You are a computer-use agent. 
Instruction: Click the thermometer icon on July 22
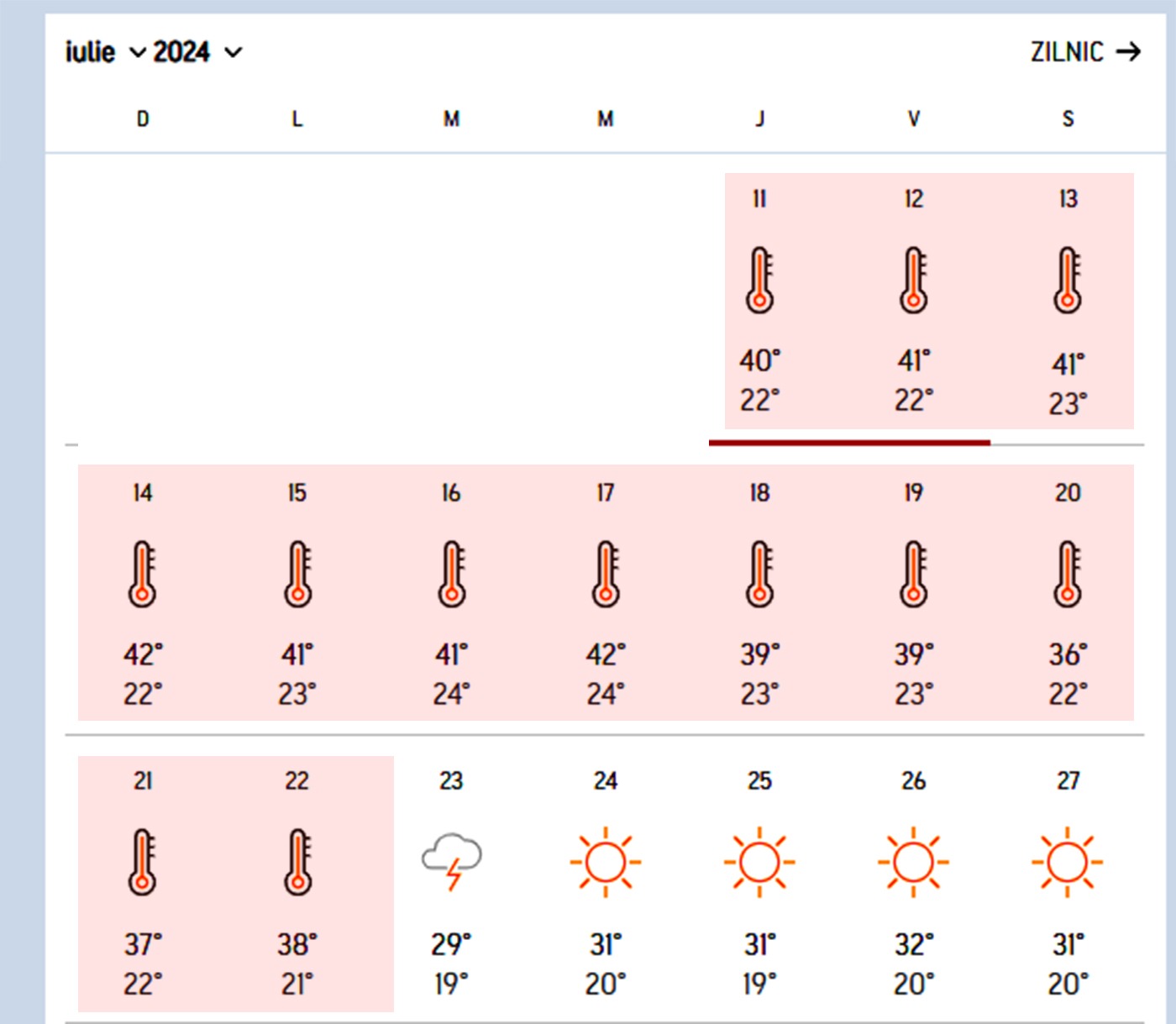(x=296, y=861)
